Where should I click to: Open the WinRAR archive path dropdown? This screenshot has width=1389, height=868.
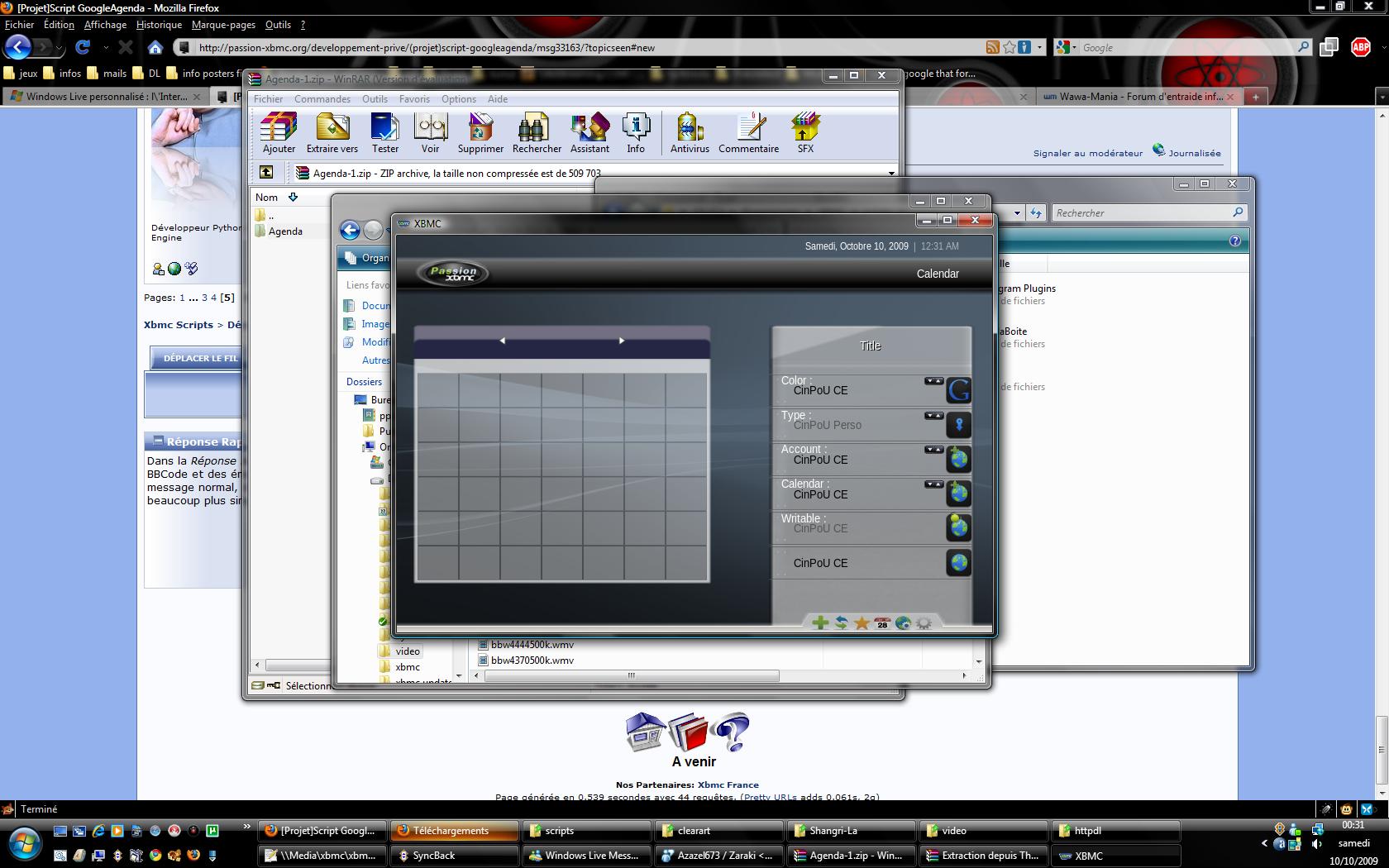891,174
